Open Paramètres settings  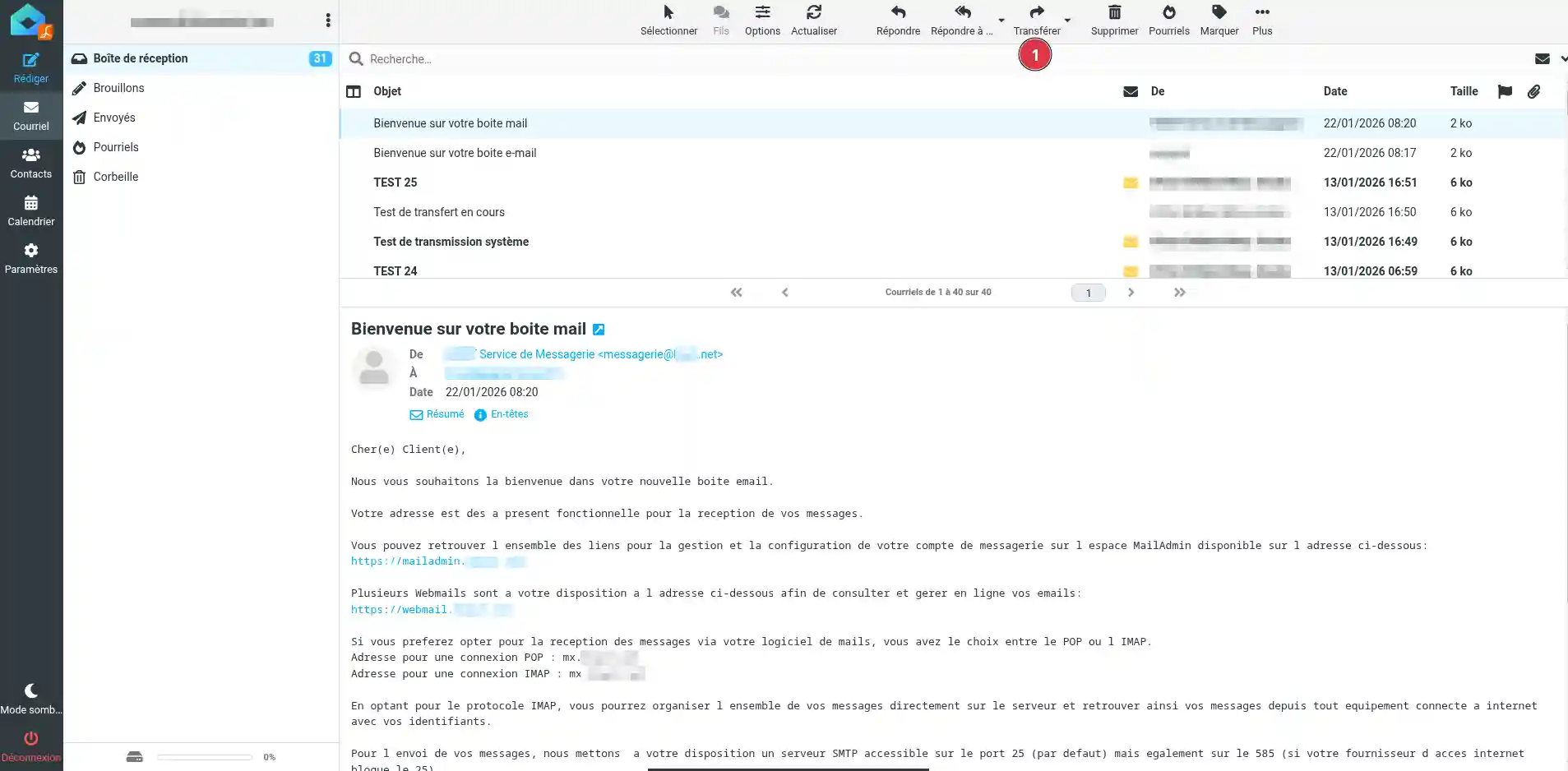[x=31, y=259]
